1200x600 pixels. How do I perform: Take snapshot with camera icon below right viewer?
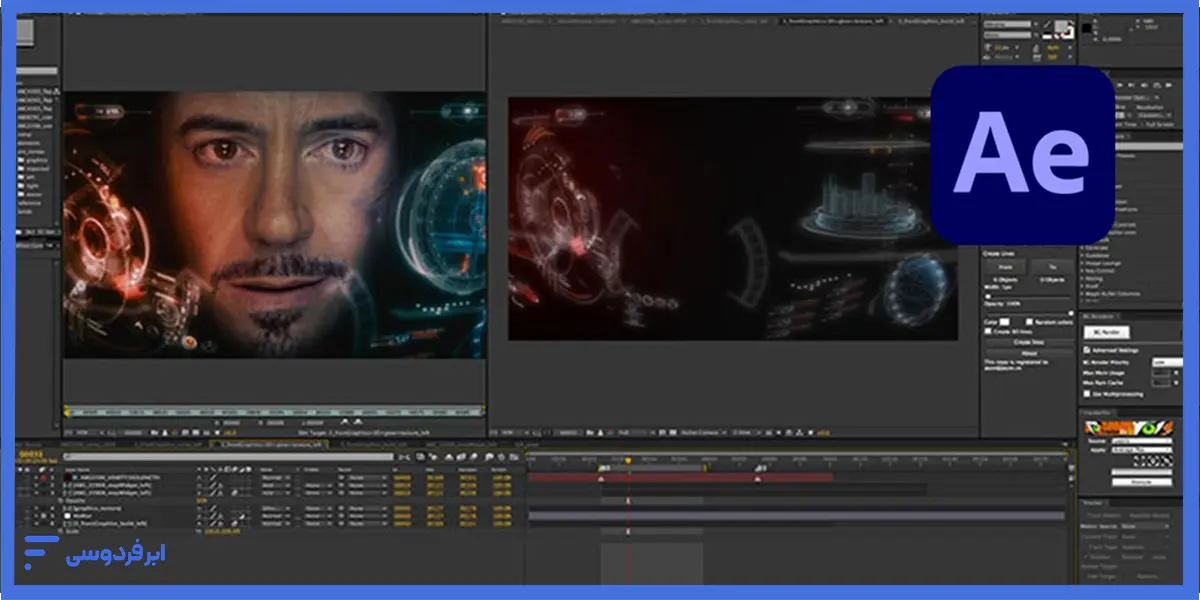589,432
